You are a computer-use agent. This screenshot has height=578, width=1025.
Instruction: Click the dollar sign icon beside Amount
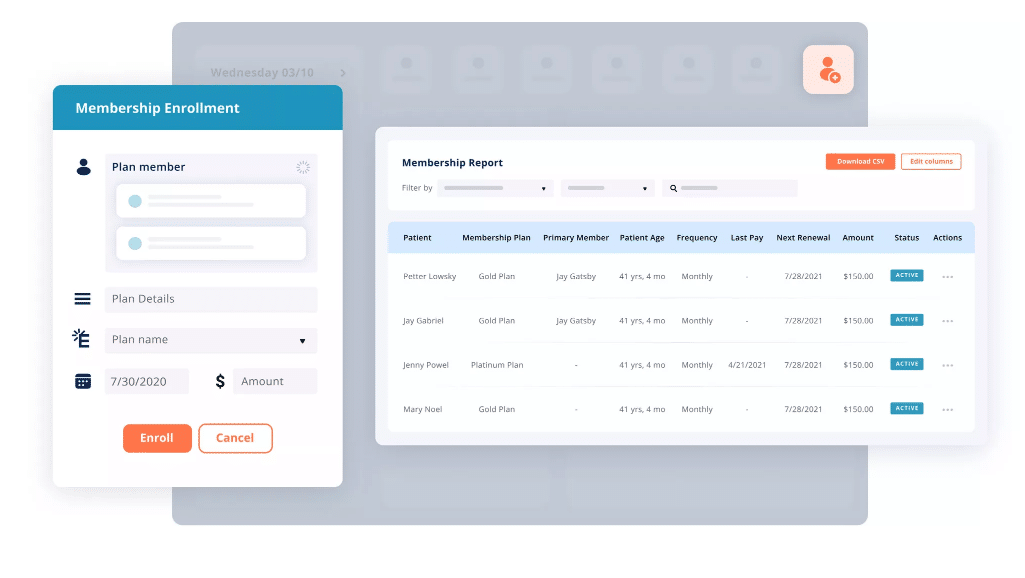(x=219, y=381)
